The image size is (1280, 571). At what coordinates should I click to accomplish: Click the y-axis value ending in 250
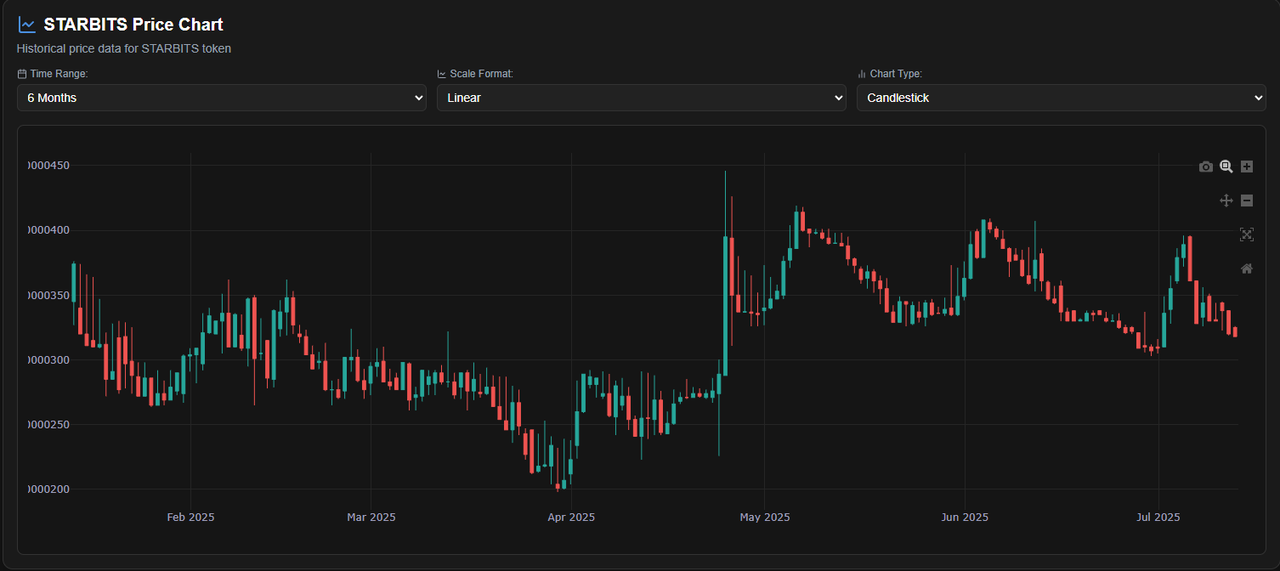click(48, 425)
